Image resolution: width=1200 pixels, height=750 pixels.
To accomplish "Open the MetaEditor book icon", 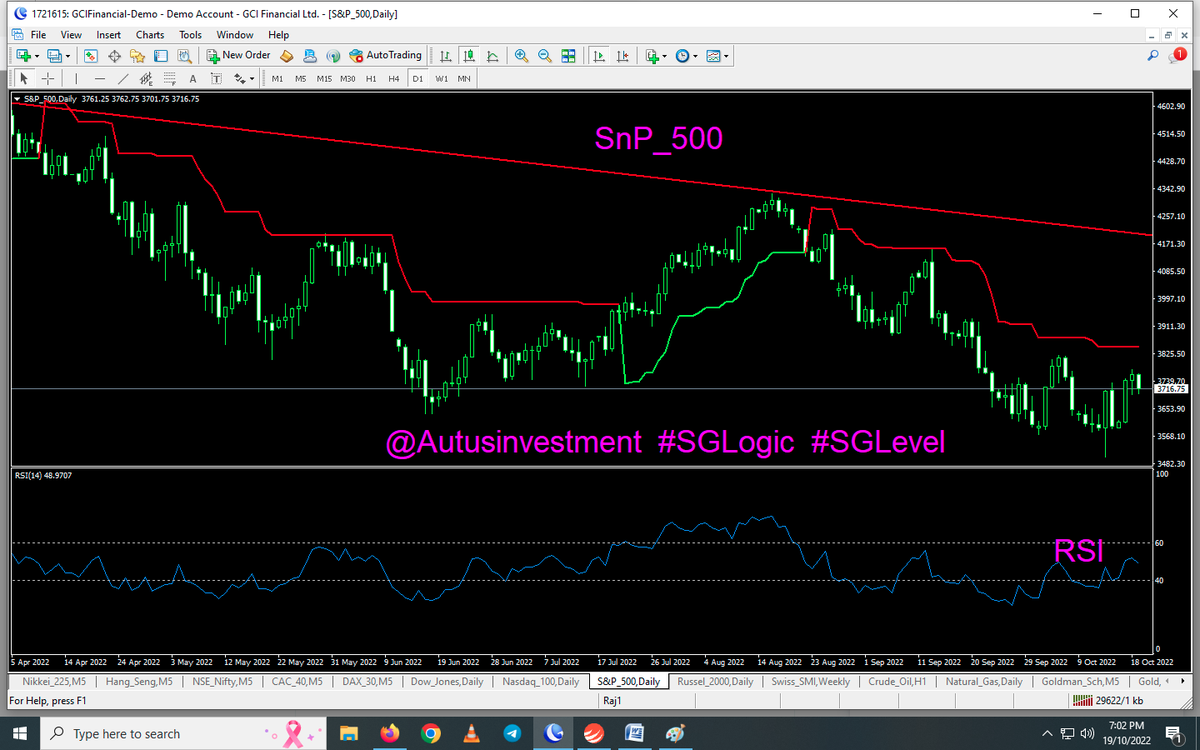I will (286, 56).
